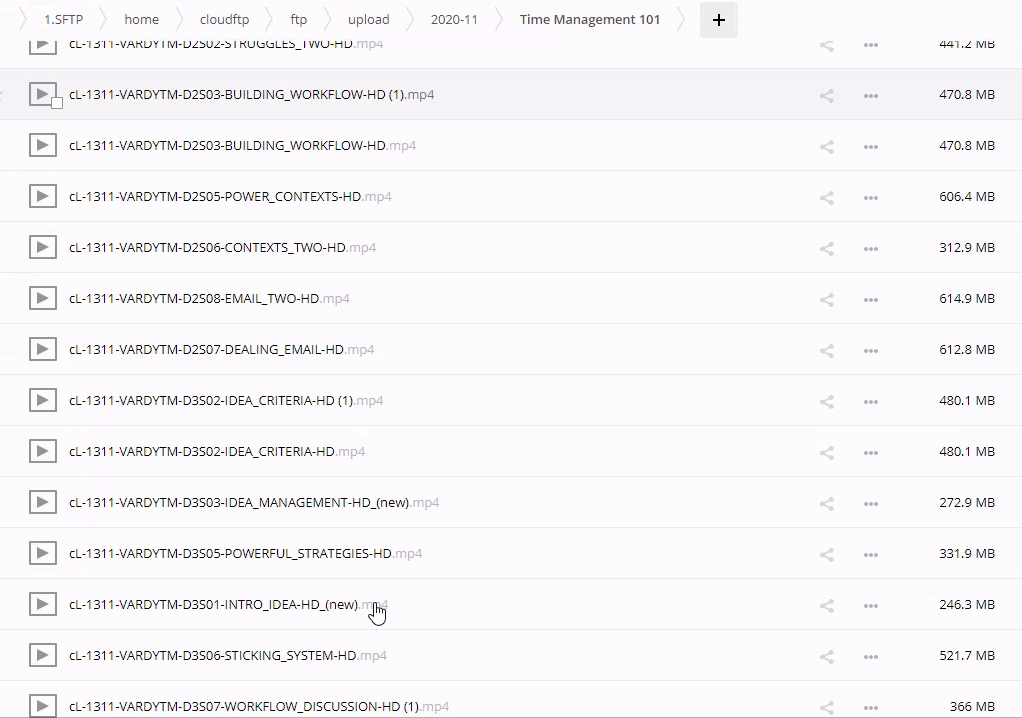The height and width of the screenshot is (718, 1022).
Task: Share the D3S02-IDEA_CRITERIA-HD (1) file
Action: (x=826, y=402)
